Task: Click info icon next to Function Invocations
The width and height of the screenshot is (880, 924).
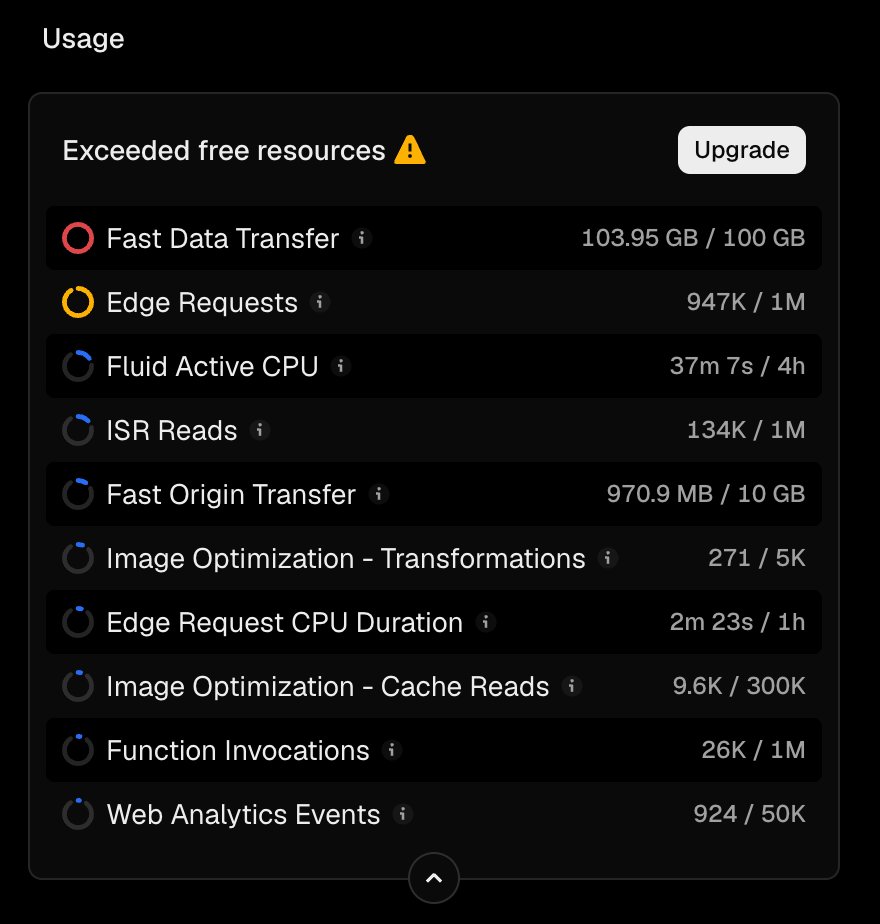Action: 391,750
